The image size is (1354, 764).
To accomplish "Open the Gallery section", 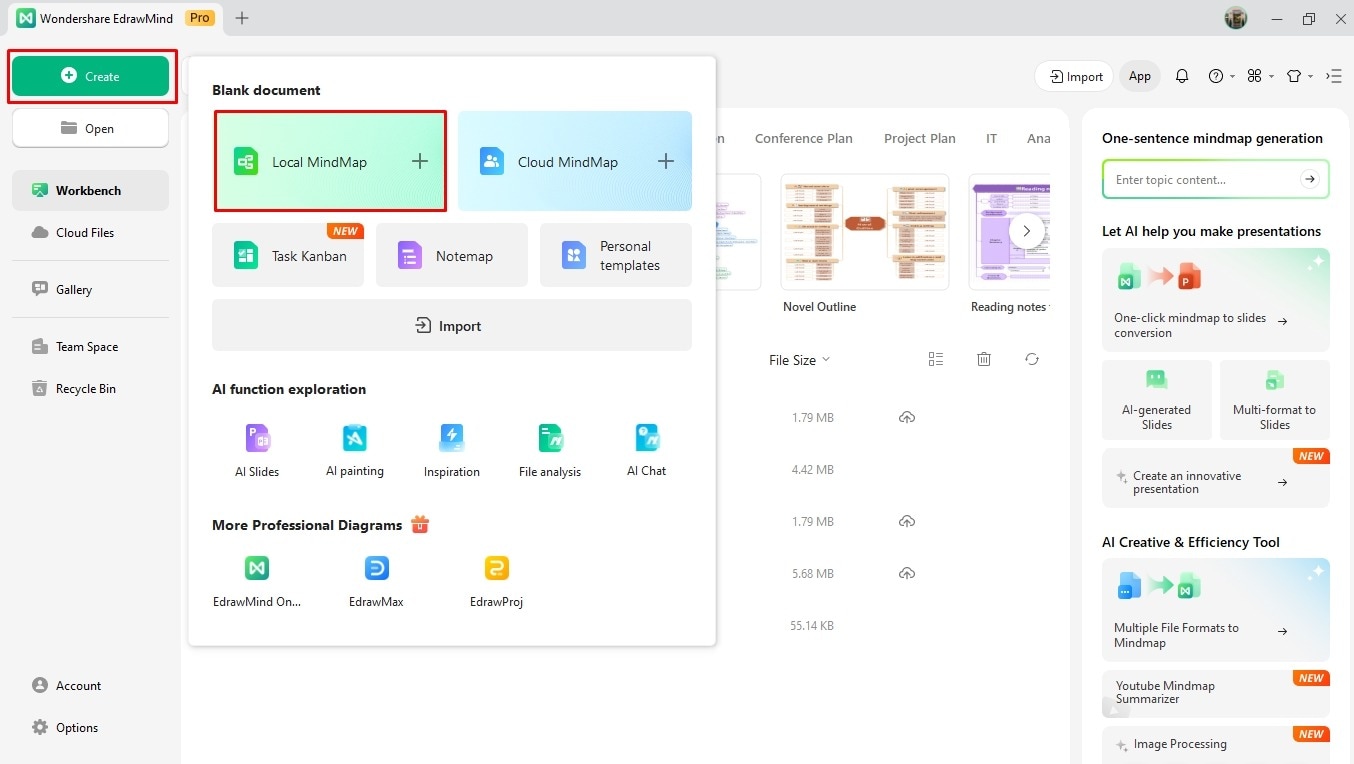I will click(90, 289).
